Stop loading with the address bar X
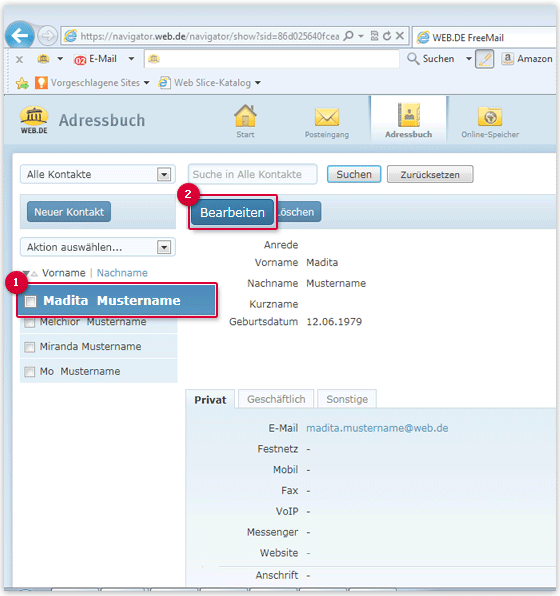 (400, 36)
